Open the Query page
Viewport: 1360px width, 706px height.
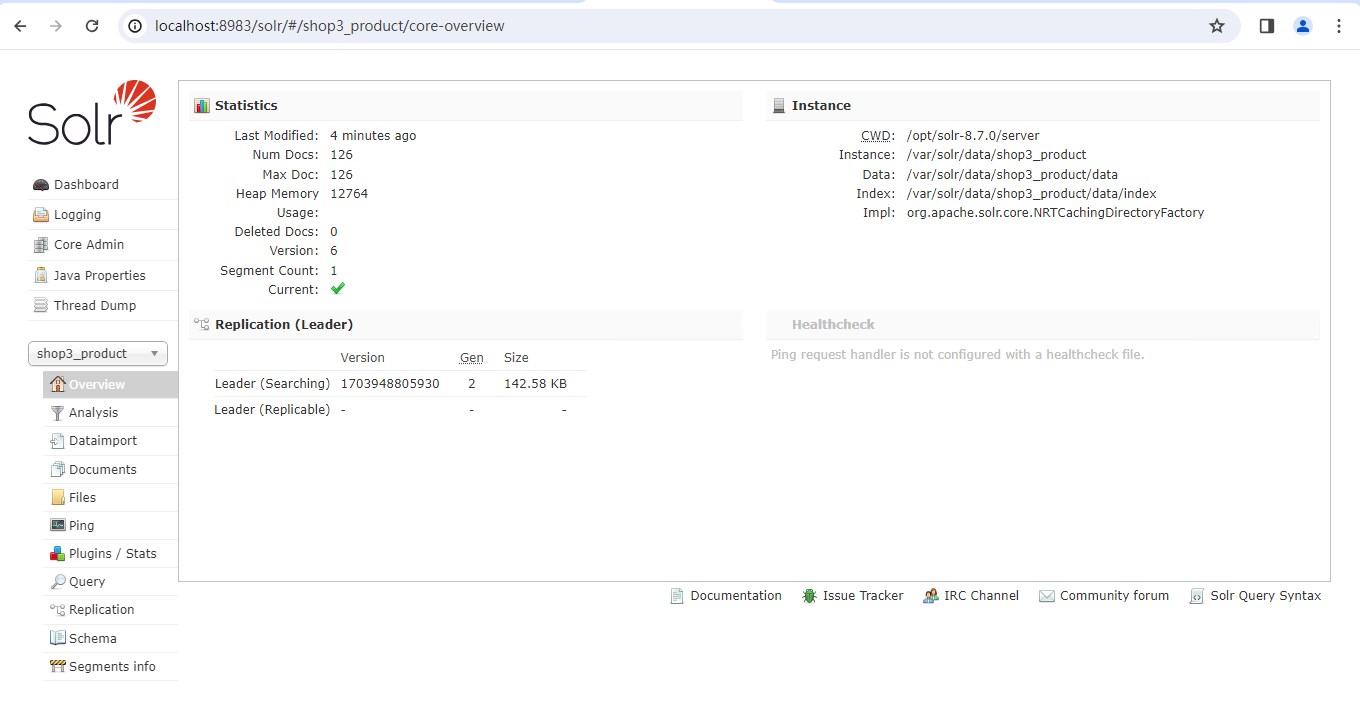pyautogui.click(x=87, y=581)
